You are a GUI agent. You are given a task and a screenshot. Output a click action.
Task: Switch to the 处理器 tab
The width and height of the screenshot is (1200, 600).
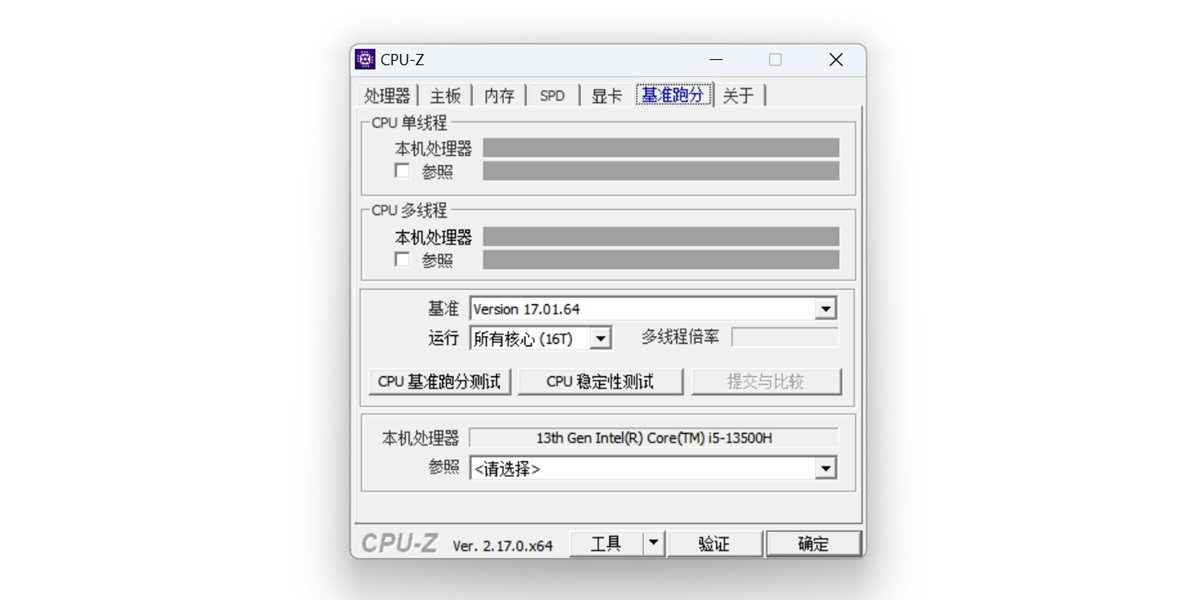[387, 95]
